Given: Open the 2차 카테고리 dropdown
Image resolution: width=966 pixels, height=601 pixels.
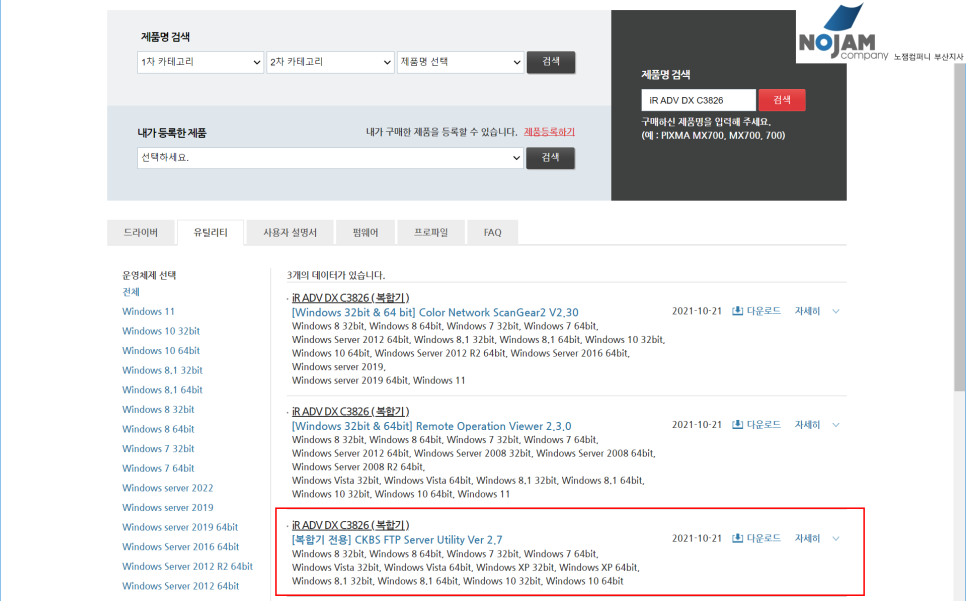Looking at the screenshot, I should [x=330, y=62].
